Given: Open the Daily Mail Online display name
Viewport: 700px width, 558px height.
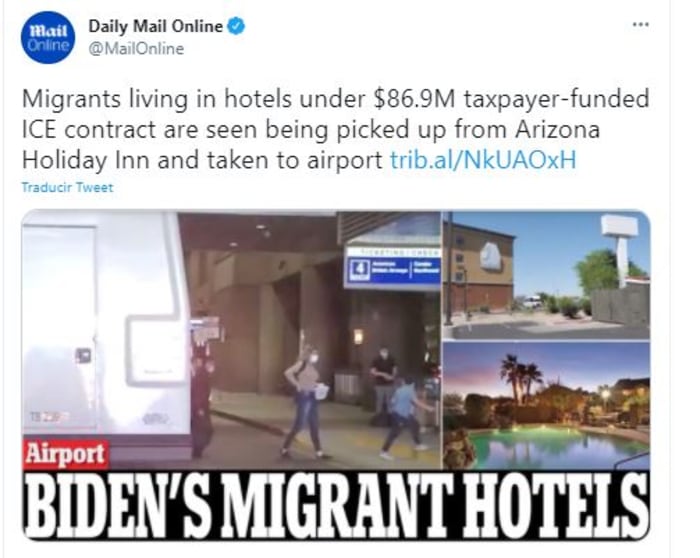Looking at the screenshot, I should point(155,26).
